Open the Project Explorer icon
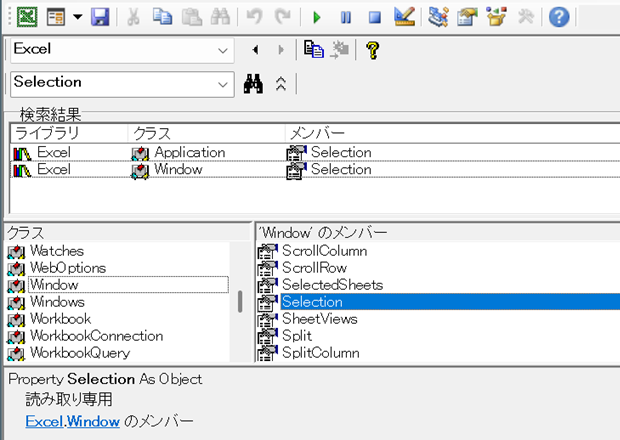Image resolution: width=620 pixels, height=440 pixels. coord(438,17)
